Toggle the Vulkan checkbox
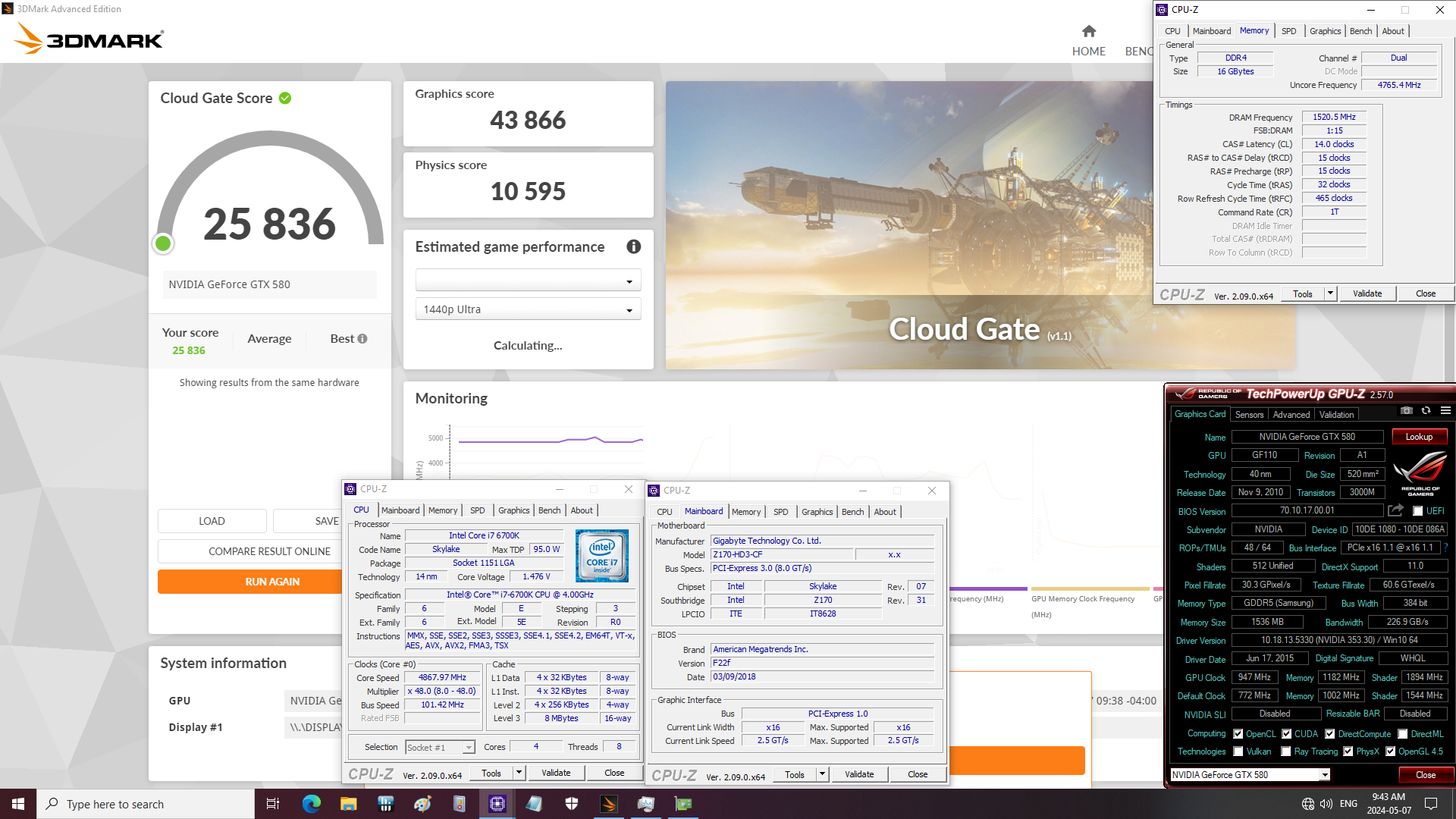 click(x=1238, y=752)
